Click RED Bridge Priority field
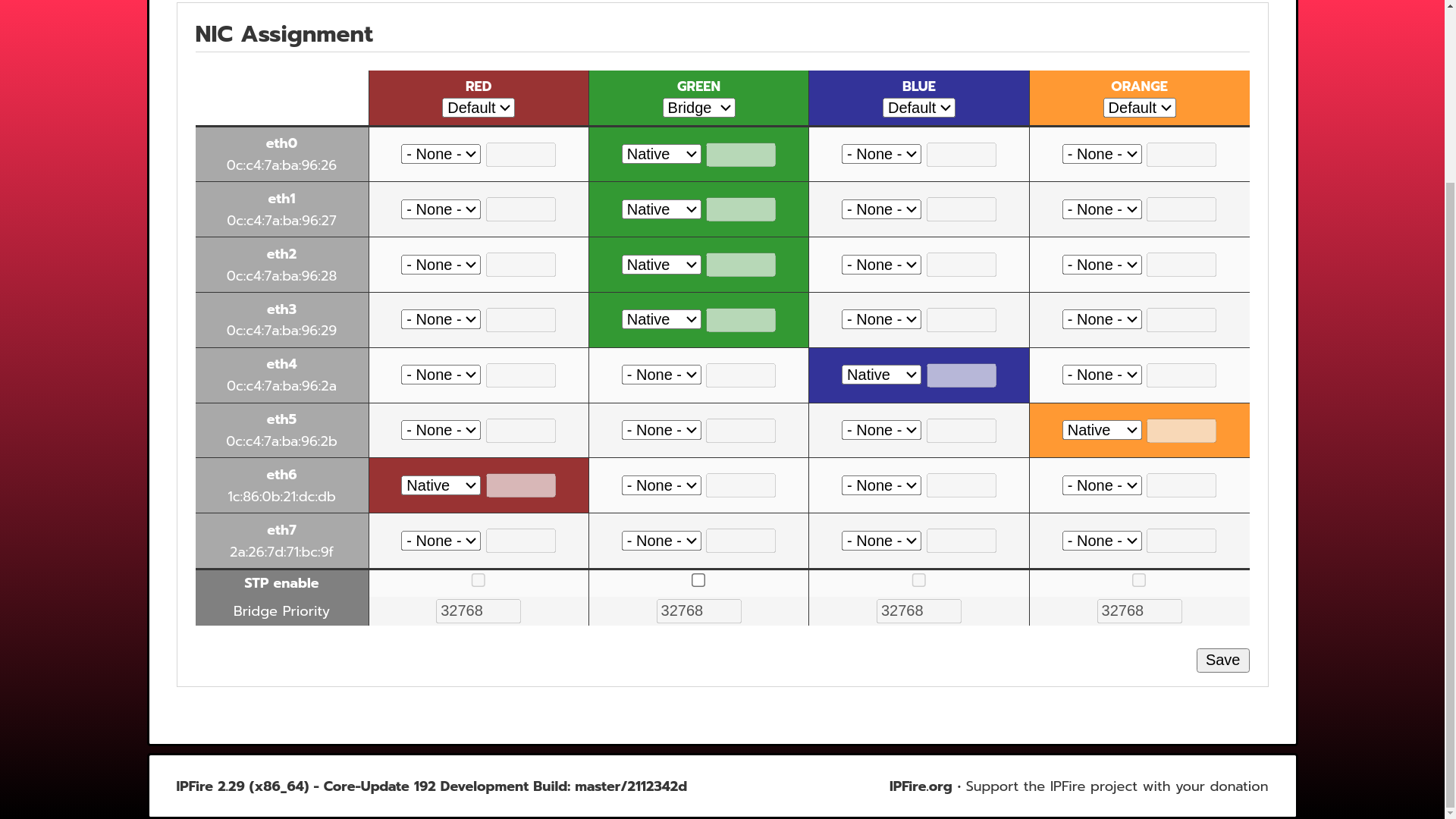Image resolution: width=1456 pixels, height=819 pixels. 479,611
